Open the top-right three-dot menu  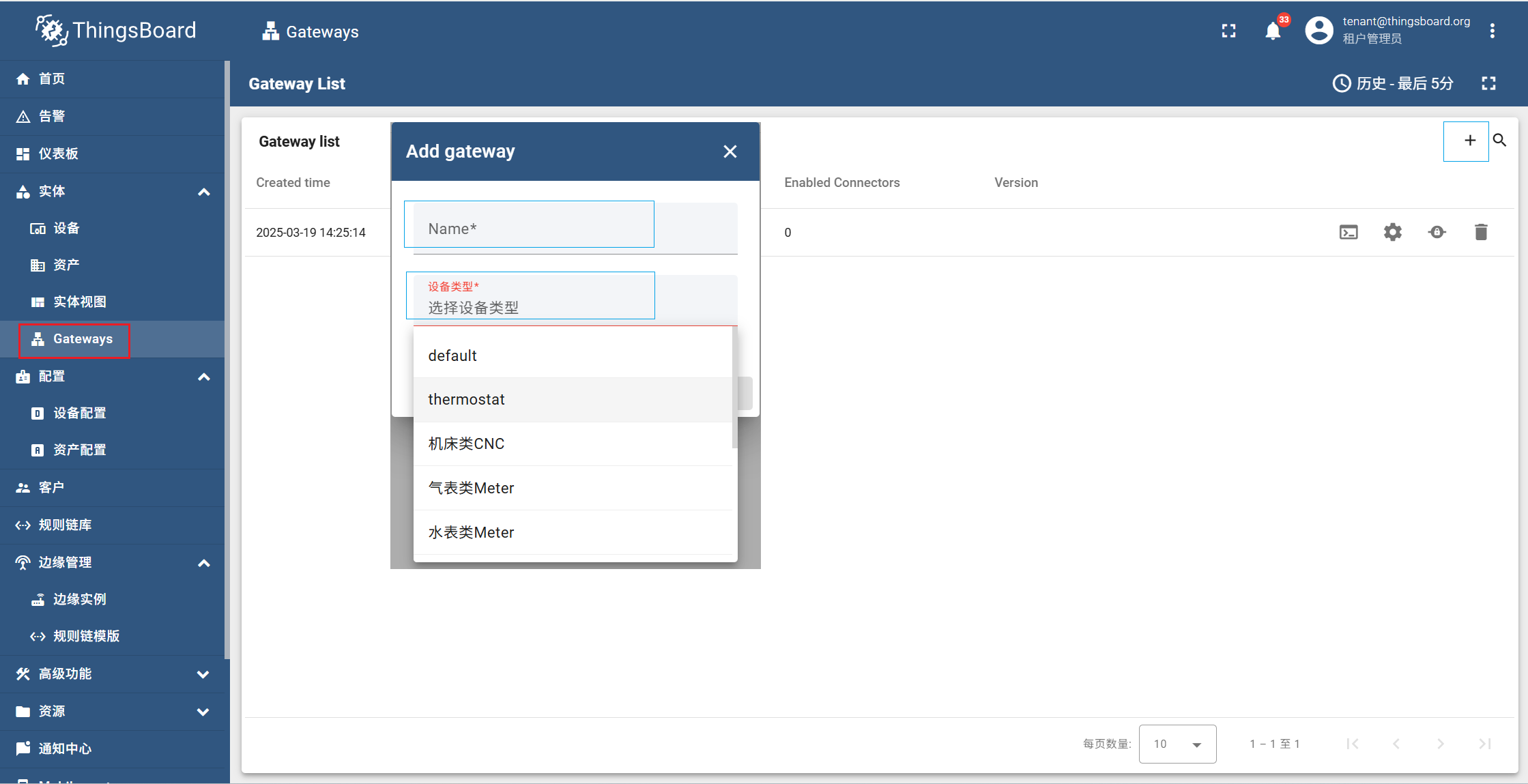click(1493, 31)
